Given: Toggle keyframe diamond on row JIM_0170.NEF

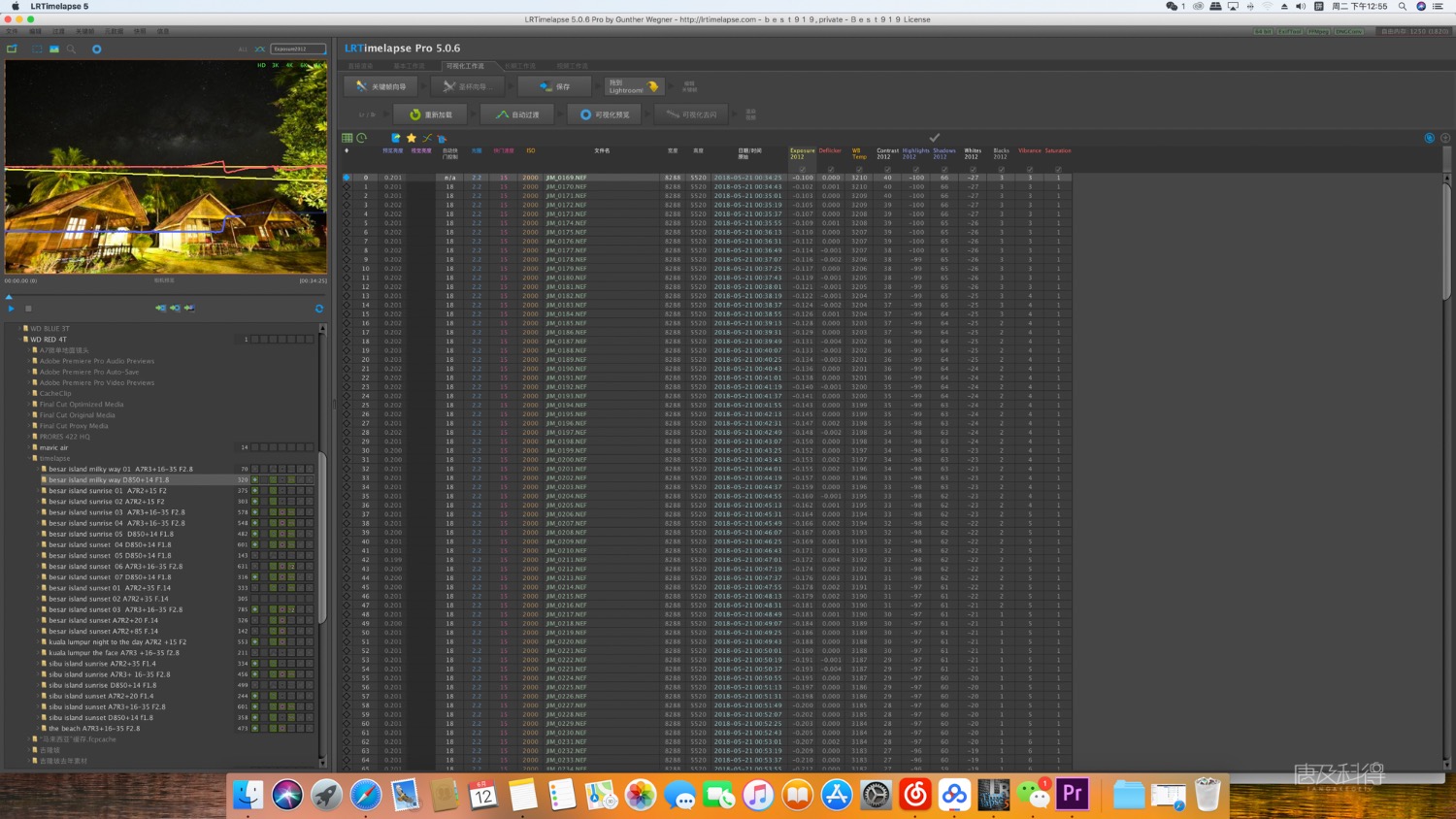Looking at the screenshot, I should click(x=347, y=186).
